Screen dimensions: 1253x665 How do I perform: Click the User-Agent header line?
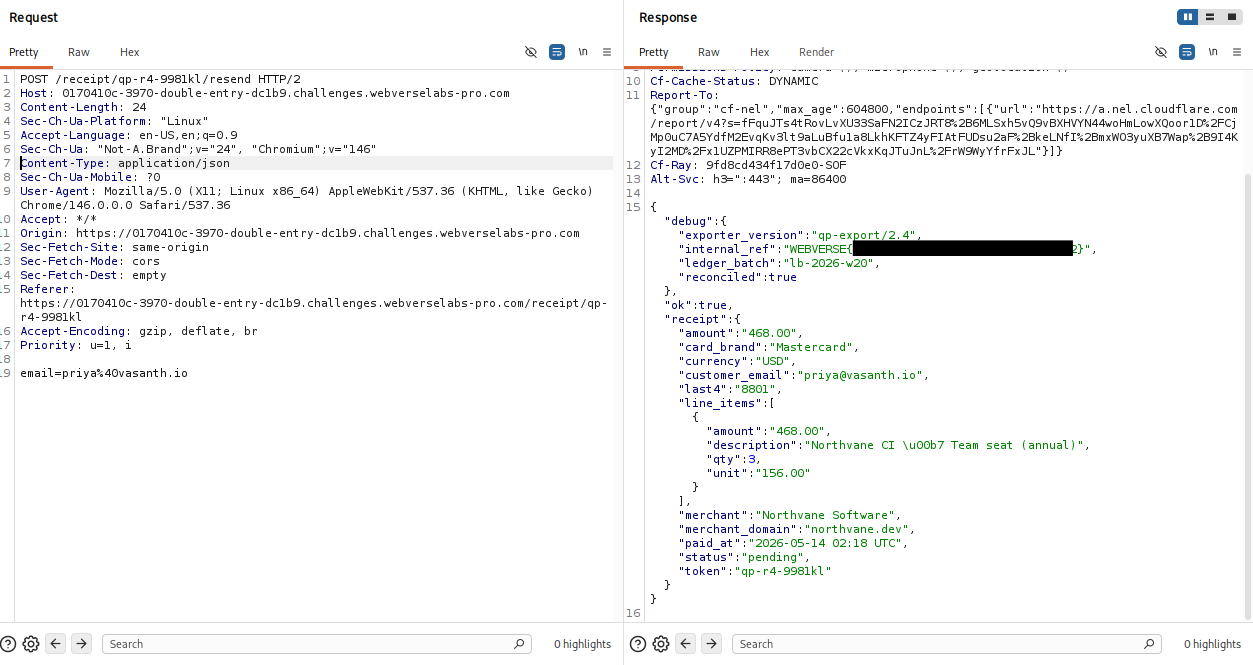pos(307,198)
